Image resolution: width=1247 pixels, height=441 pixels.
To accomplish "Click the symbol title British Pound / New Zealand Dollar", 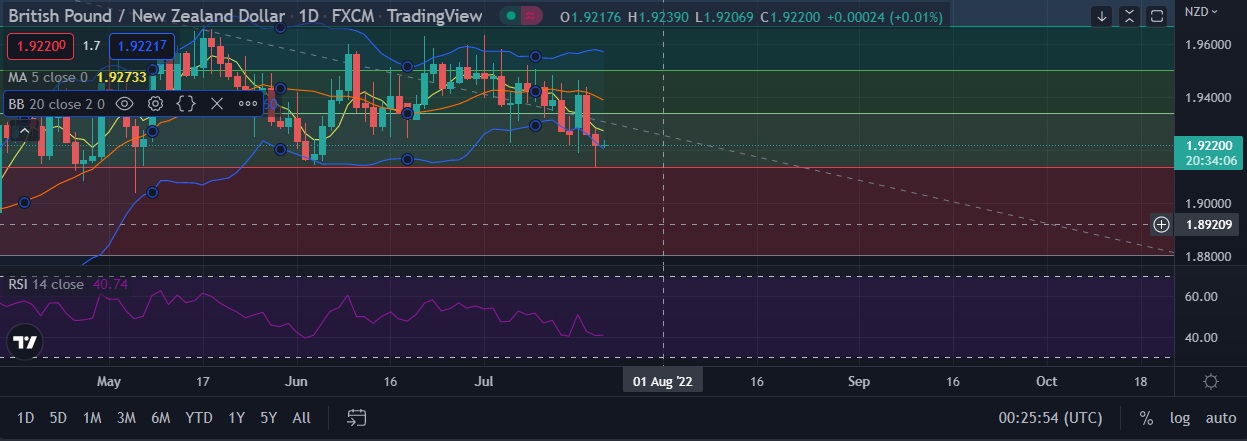I will click(147, 16).
